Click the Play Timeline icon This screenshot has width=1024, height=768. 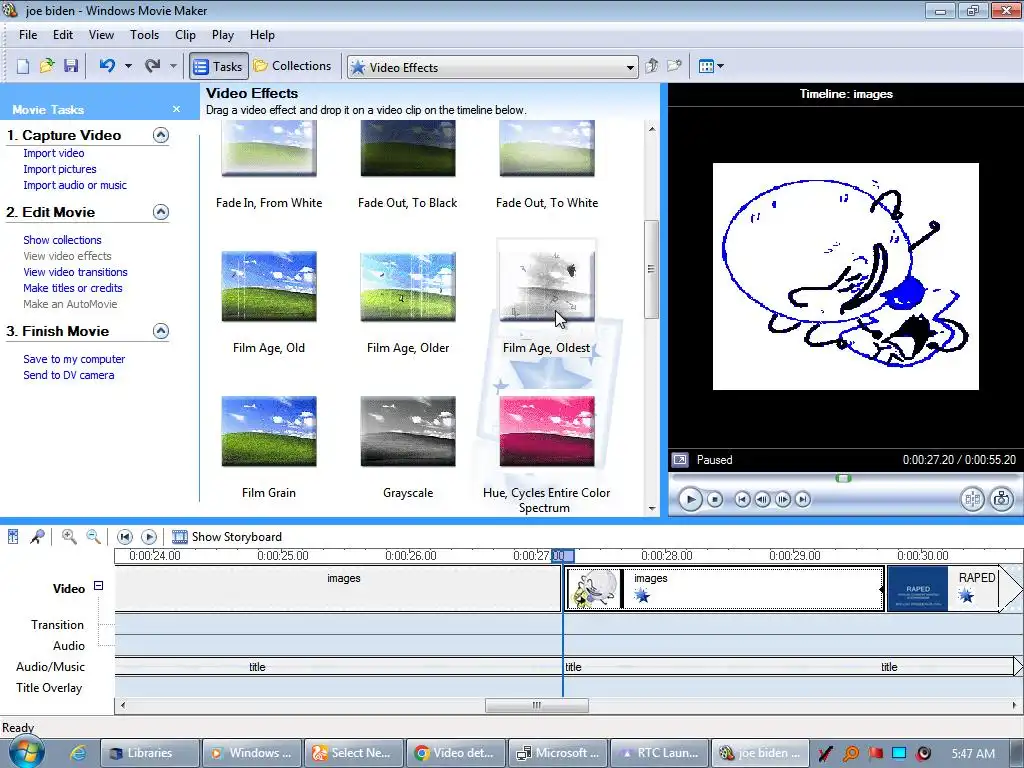149,537
